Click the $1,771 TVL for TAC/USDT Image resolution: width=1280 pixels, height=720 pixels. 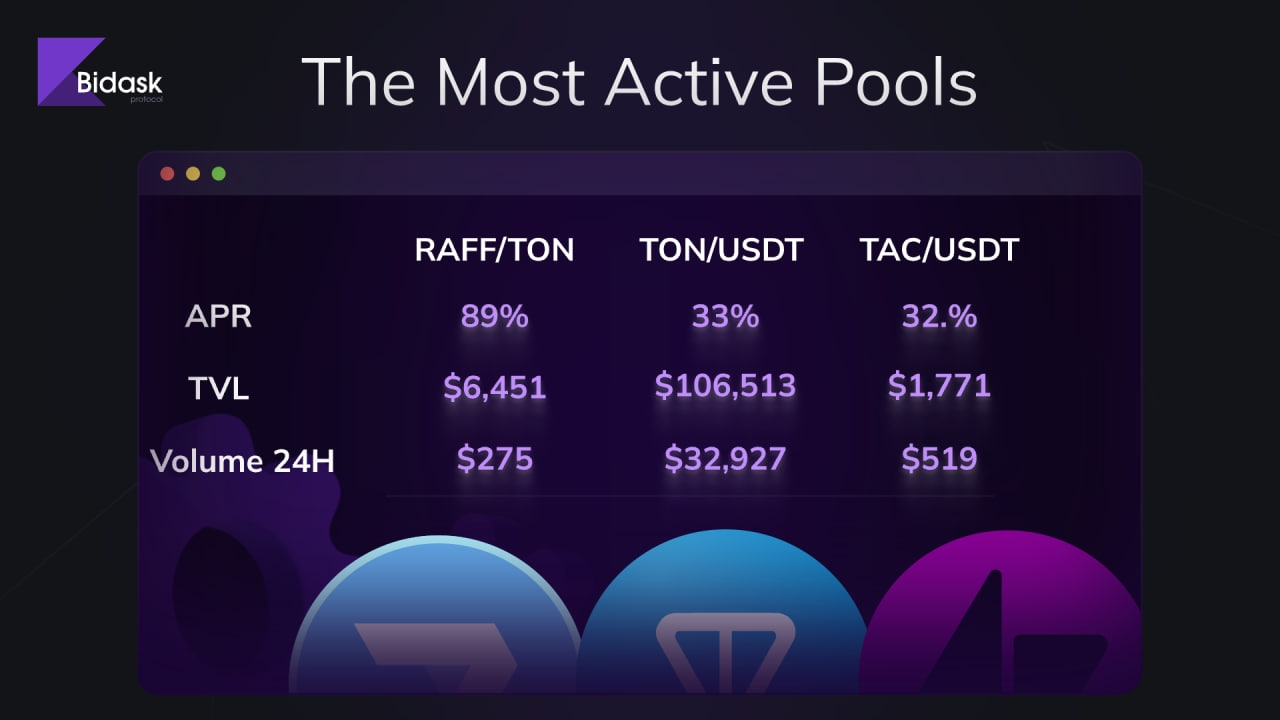point(939,385)
